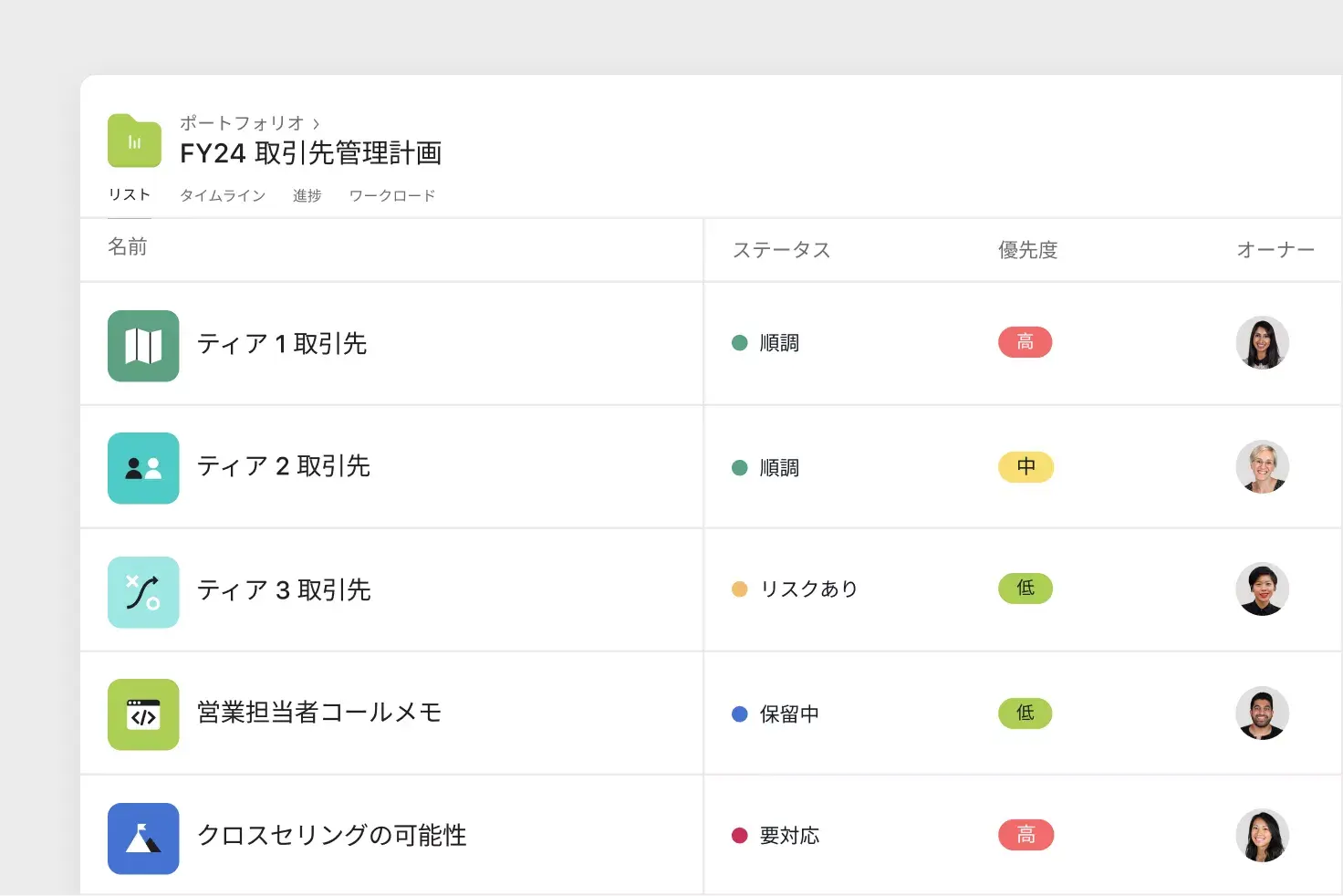Click the red 高 priority pill on ティア 1 取引先
Screen dimensions: 1343x896
(1025, 342)
